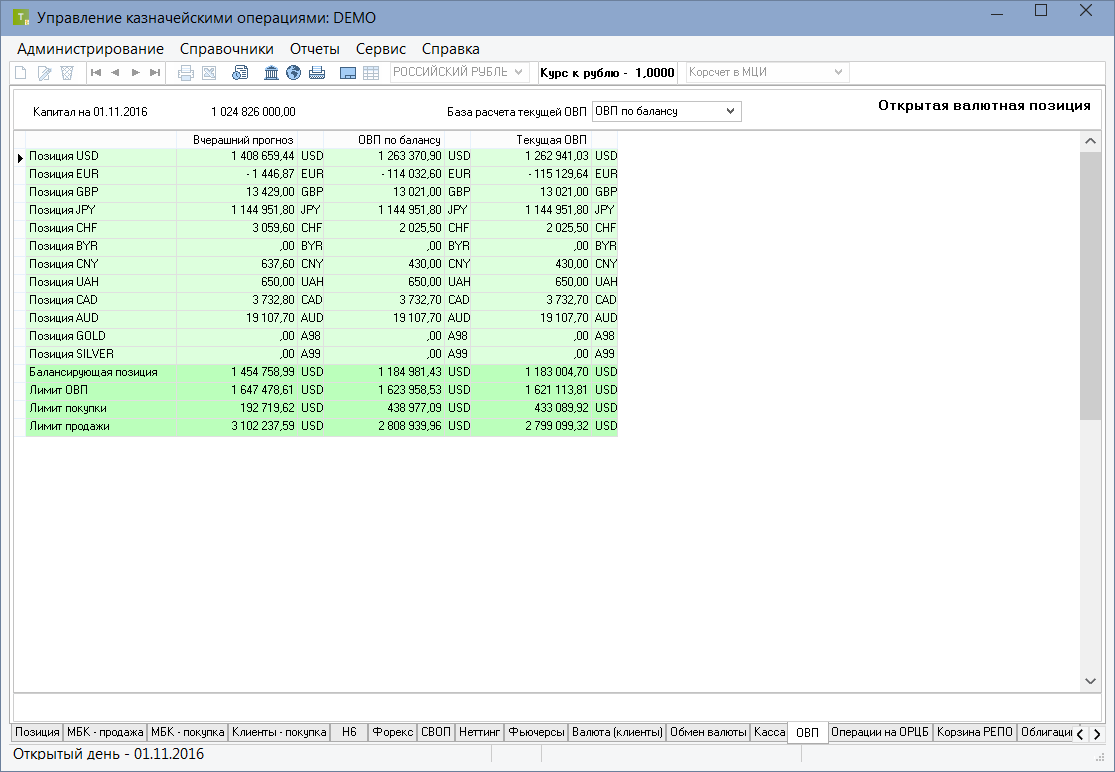Click the table grid toolbar icon
Screen dimensions: 1115x772
[371, 73]
